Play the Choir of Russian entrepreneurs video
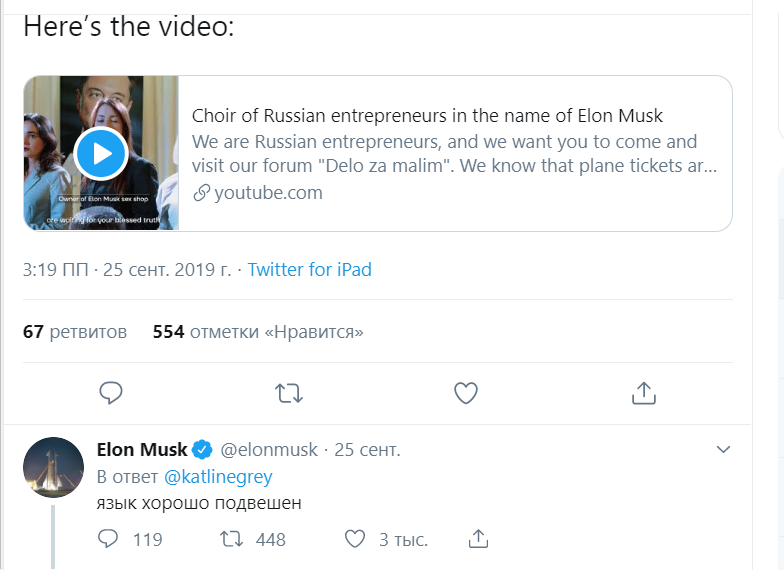 pyautogui.click(x=101, y=154)
